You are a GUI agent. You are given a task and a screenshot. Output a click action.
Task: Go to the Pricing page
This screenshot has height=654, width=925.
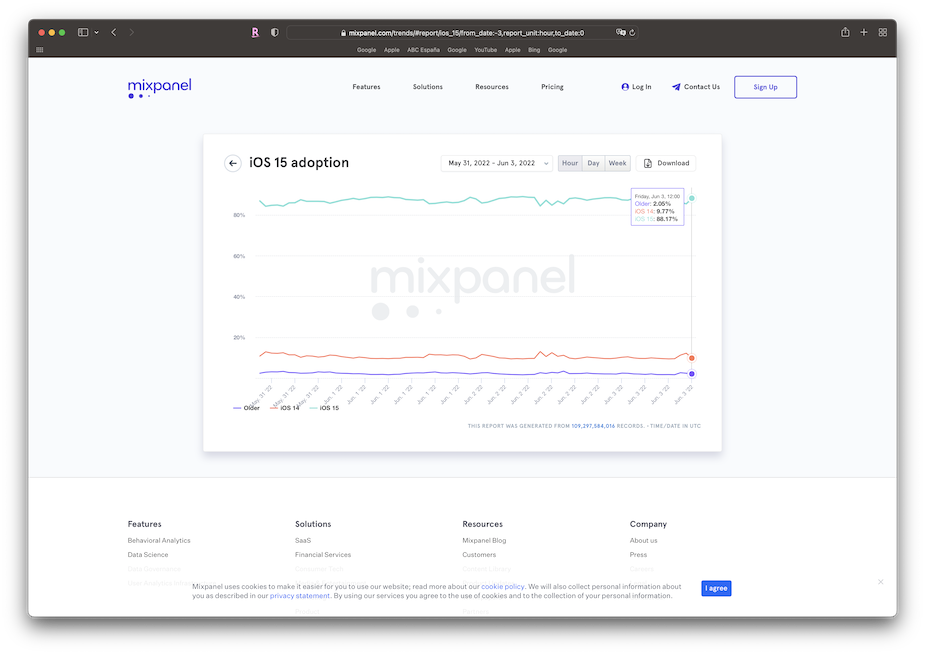pos(552,87)
